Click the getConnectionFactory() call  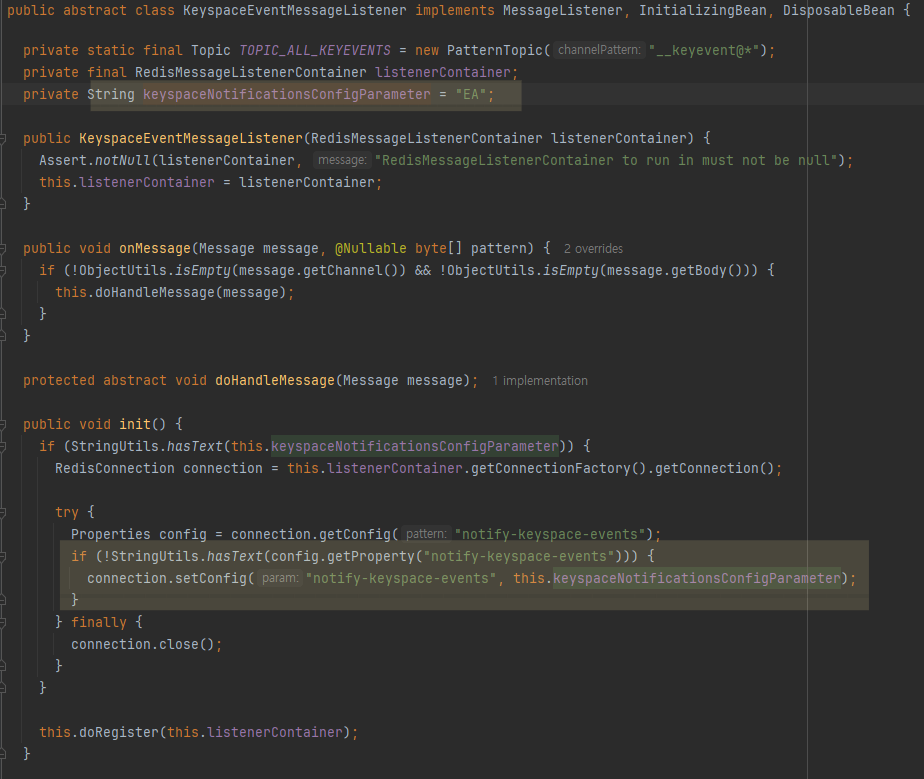click(559, 468)
